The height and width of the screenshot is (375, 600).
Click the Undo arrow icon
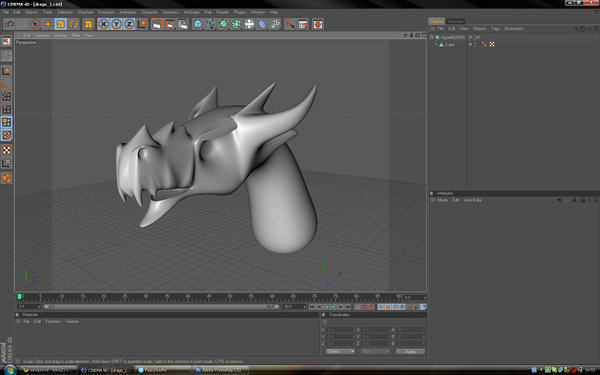click(9, 24)
